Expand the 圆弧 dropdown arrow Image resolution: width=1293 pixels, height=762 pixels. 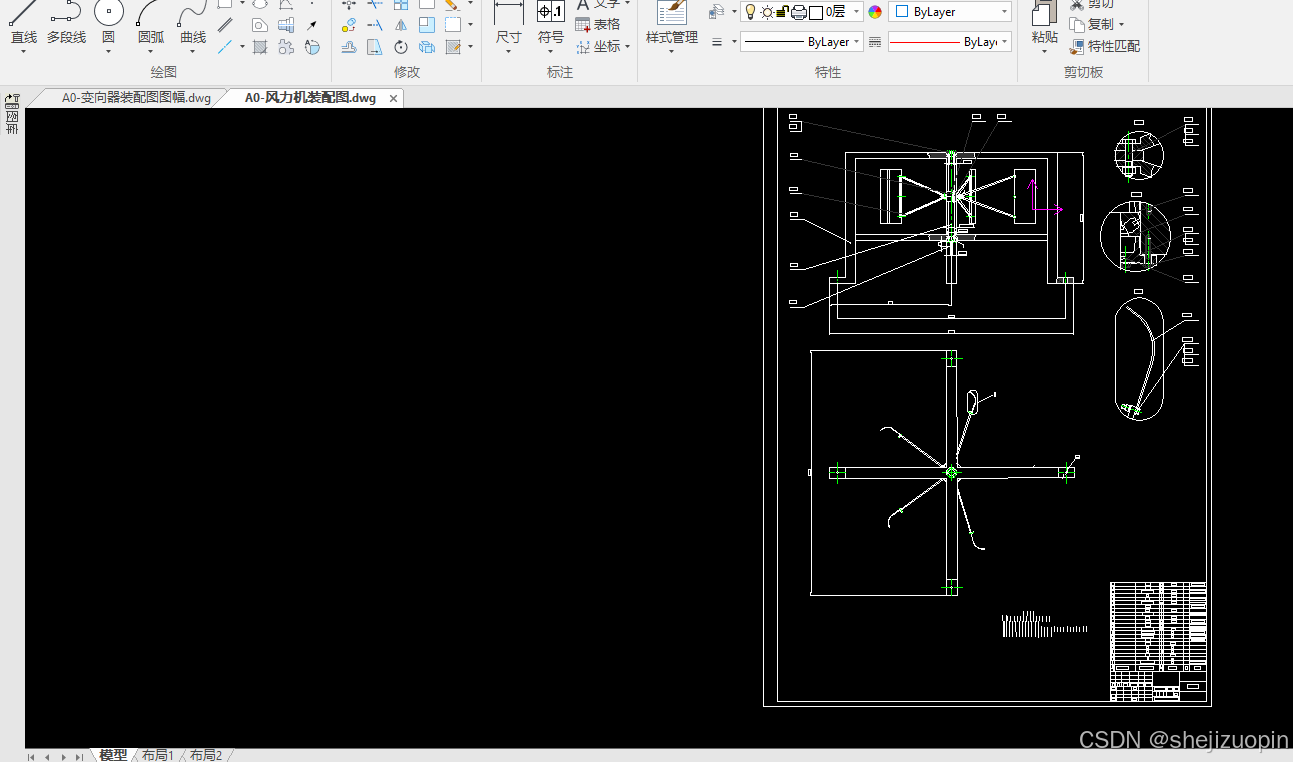[150, 52]
